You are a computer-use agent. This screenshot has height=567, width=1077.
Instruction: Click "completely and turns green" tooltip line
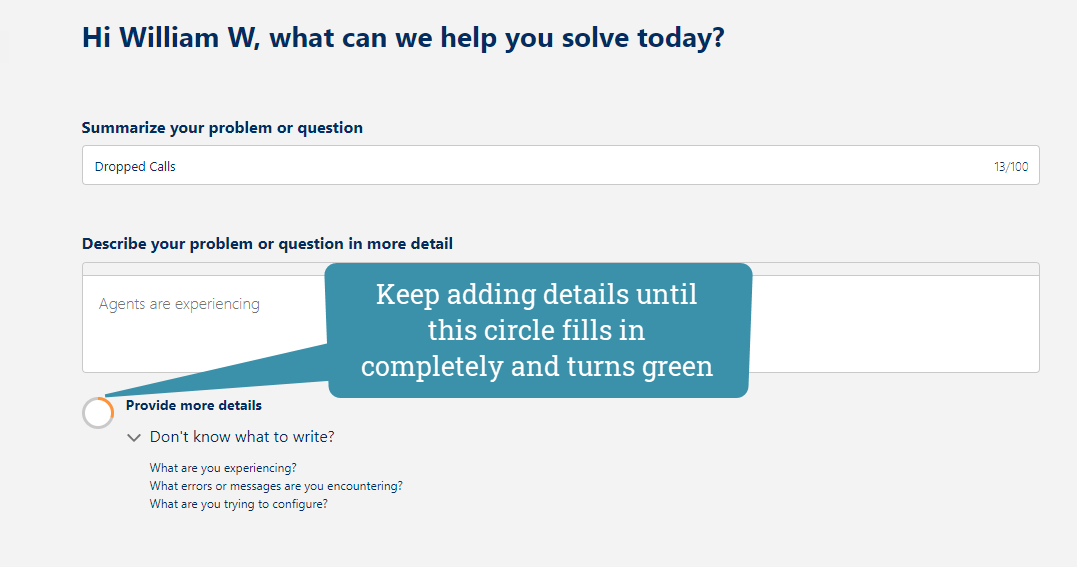[x=537, y=366]
